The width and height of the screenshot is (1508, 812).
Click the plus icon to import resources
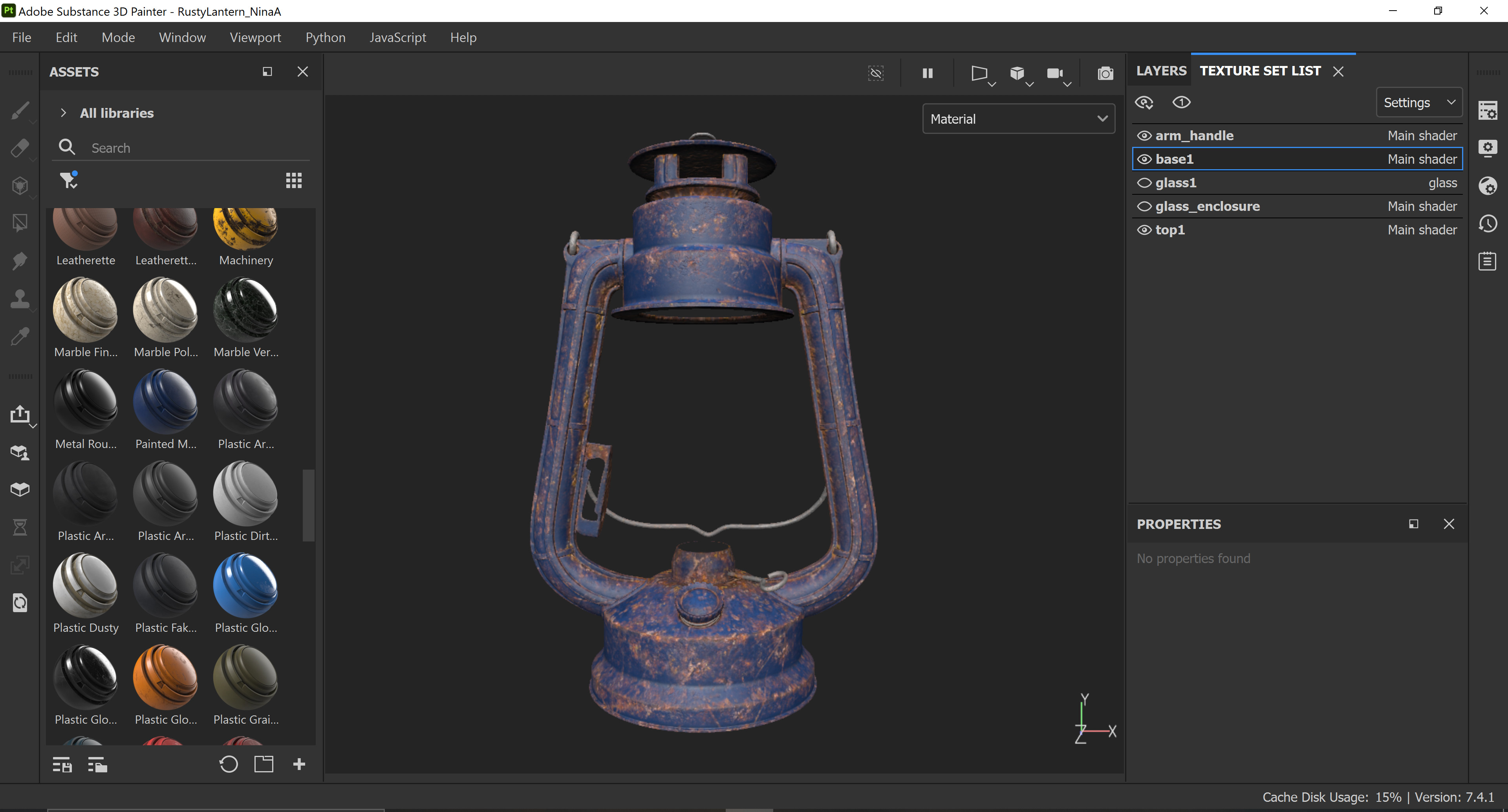299,764
